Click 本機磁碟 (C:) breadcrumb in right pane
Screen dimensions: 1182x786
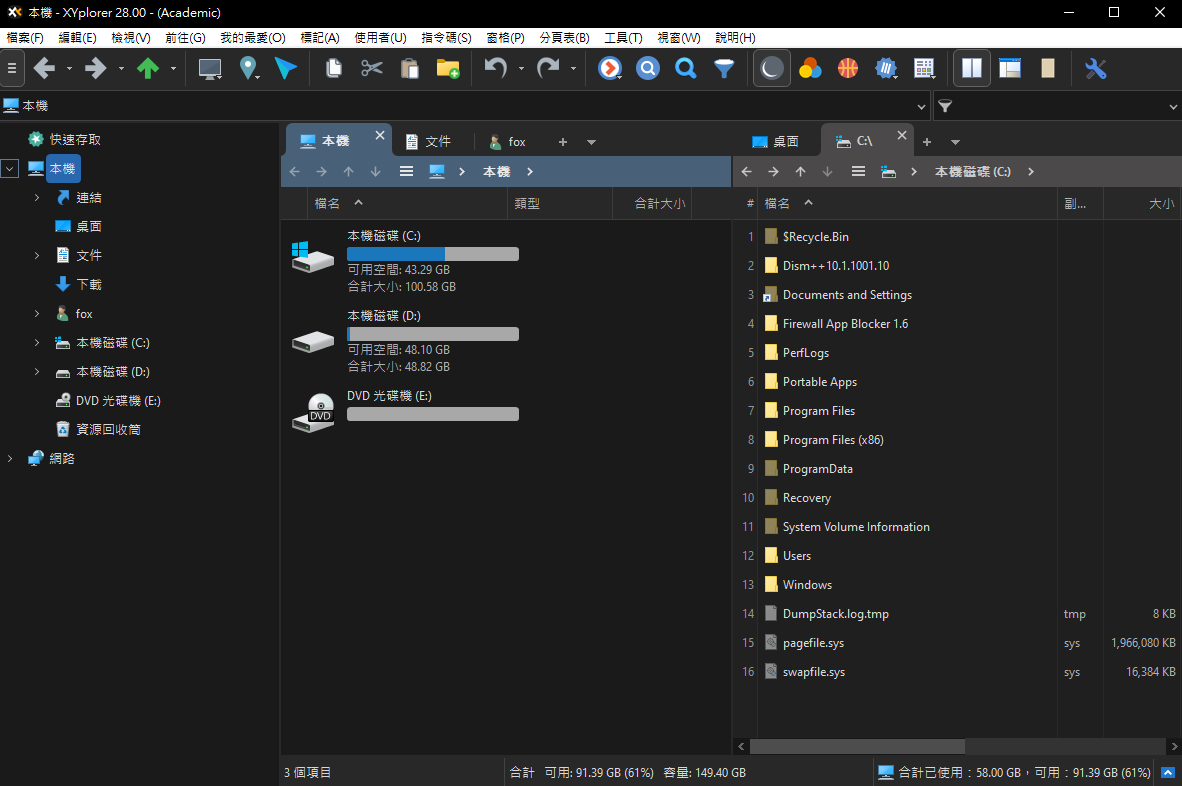pyautogui.click(x=972, y=172)
